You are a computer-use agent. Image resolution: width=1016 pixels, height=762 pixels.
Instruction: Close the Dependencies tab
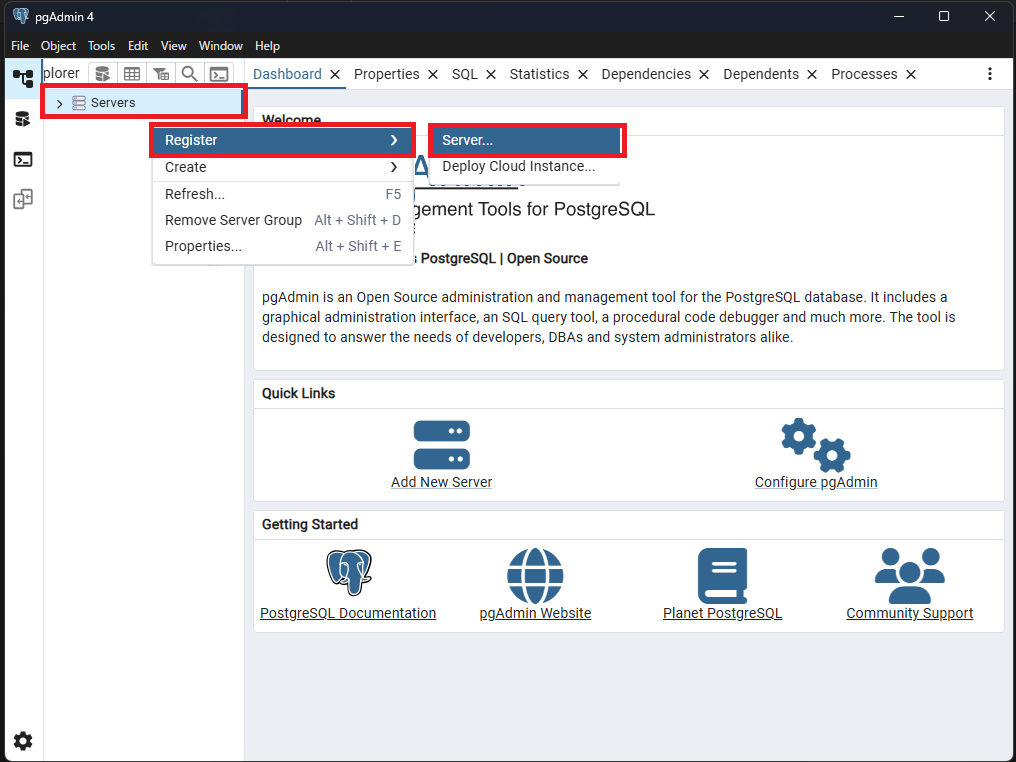pyautogui.click(x=704, y=75)
